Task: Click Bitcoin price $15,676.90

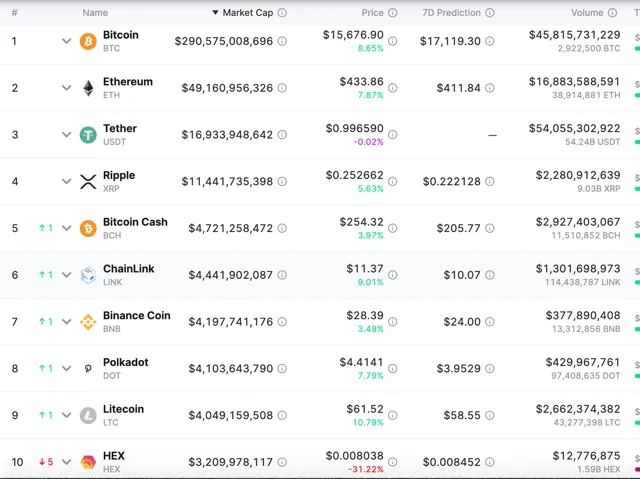Action: pyautogui.click(x=353, y=35)
